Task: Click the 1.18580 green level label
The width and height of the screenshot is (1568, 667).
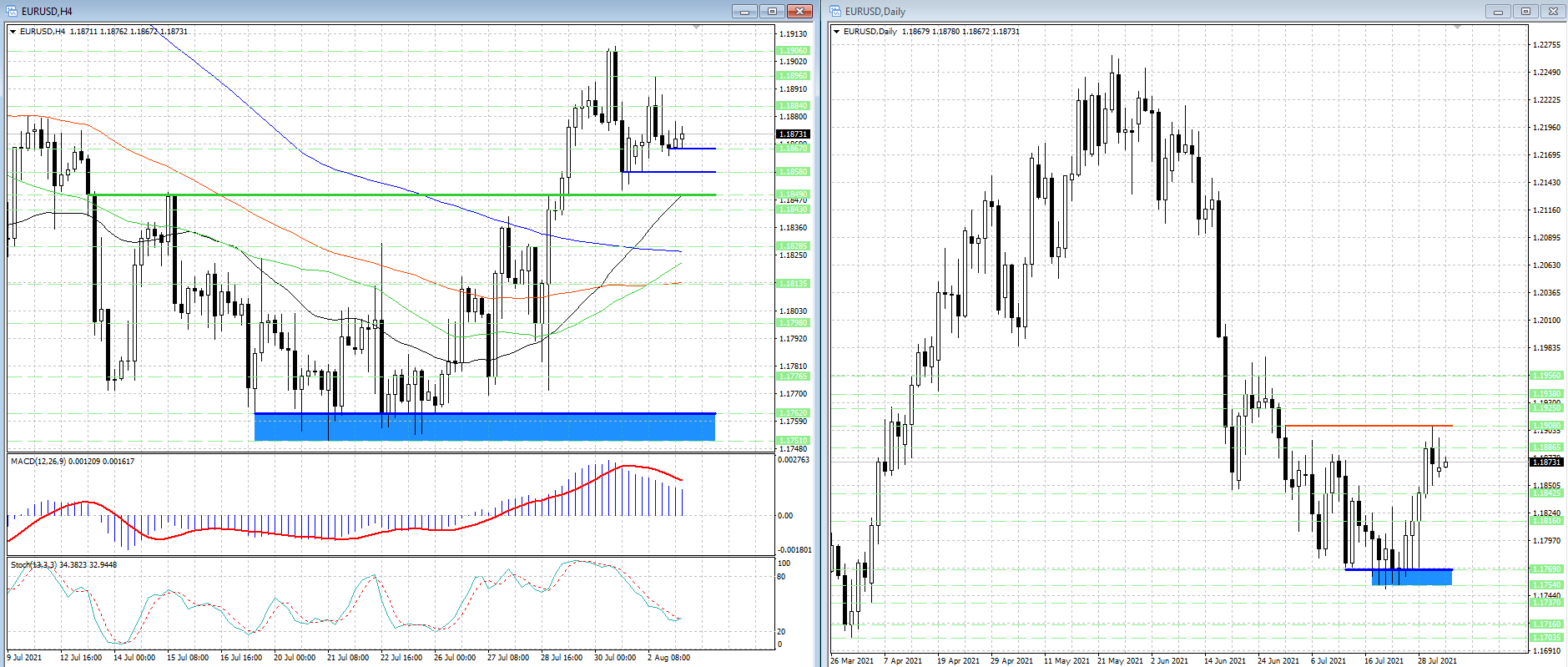Action: pyautogui.click(x=793, y=172)
